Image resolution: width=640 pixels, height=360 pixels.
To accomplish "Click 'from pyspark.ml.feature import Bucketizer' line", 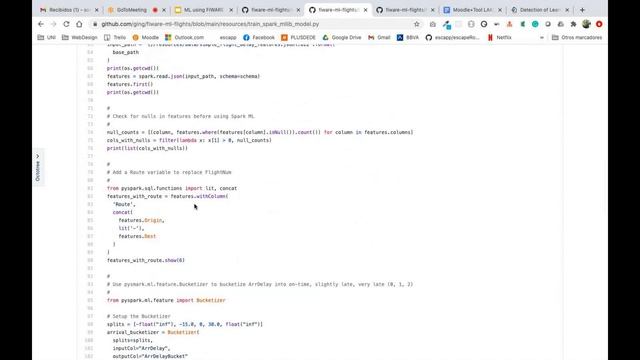I will tap(166, 300).
